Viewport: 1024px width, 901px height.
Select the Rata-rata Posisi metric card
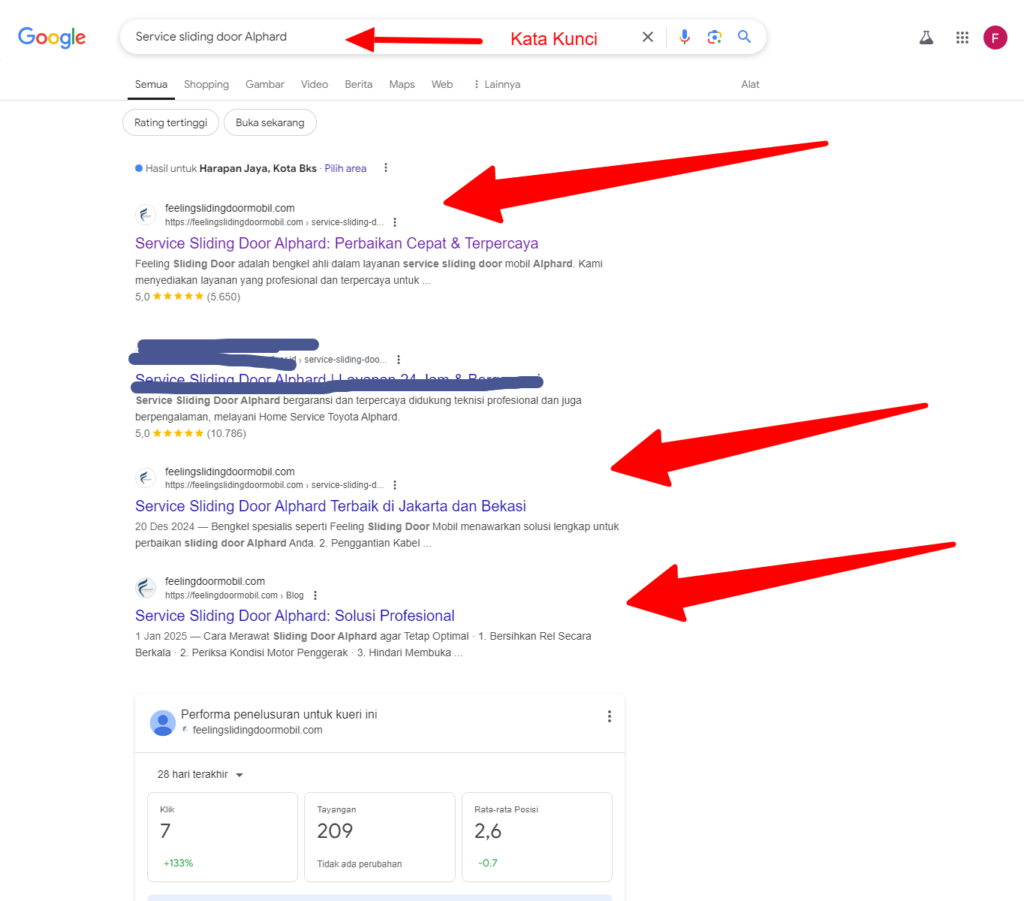click(x=537, y=837)
